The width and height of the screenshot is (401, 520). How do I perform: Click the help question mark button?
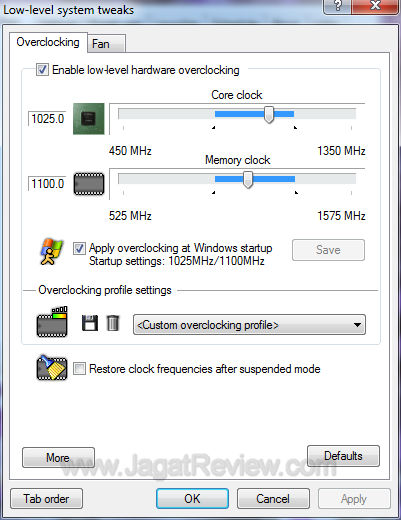click(x=337, y=6)
